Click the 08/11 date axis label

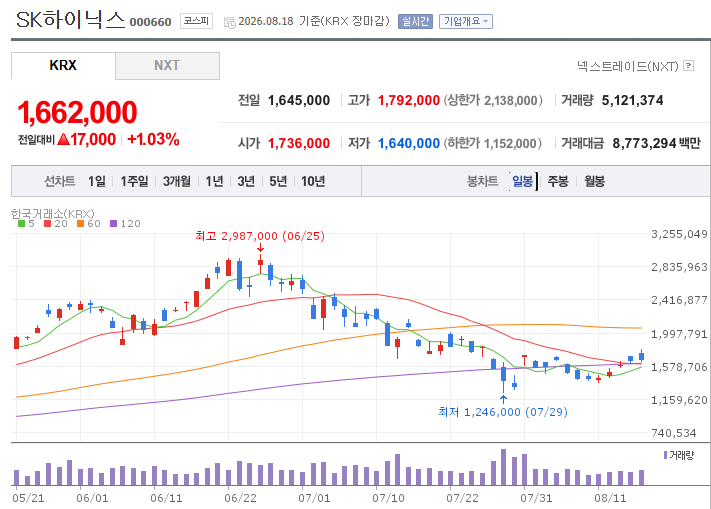[x=610, y=498]
